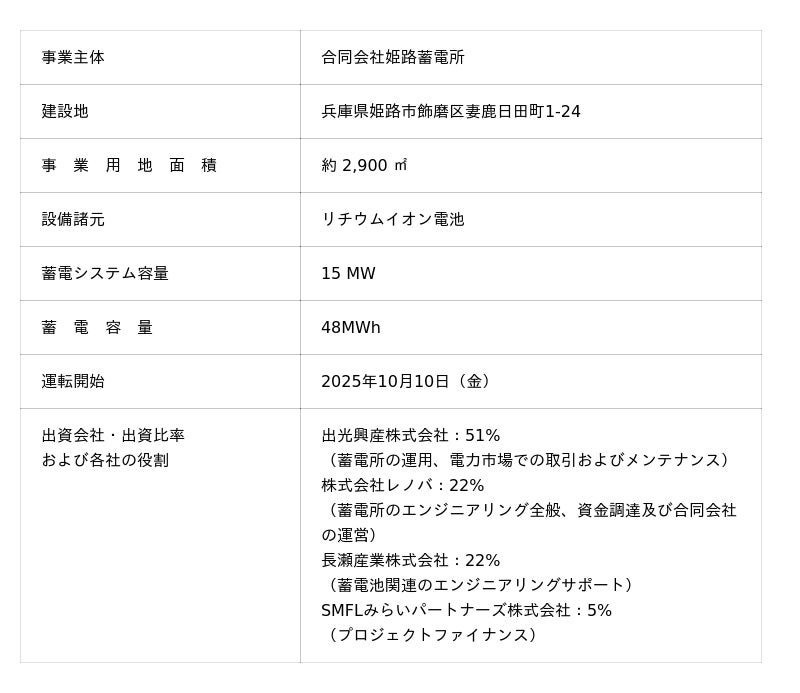This screenshot has height=693, width=800.
Task: Click the （プロジェクトファイナンス） text
Action: [433, 635]
